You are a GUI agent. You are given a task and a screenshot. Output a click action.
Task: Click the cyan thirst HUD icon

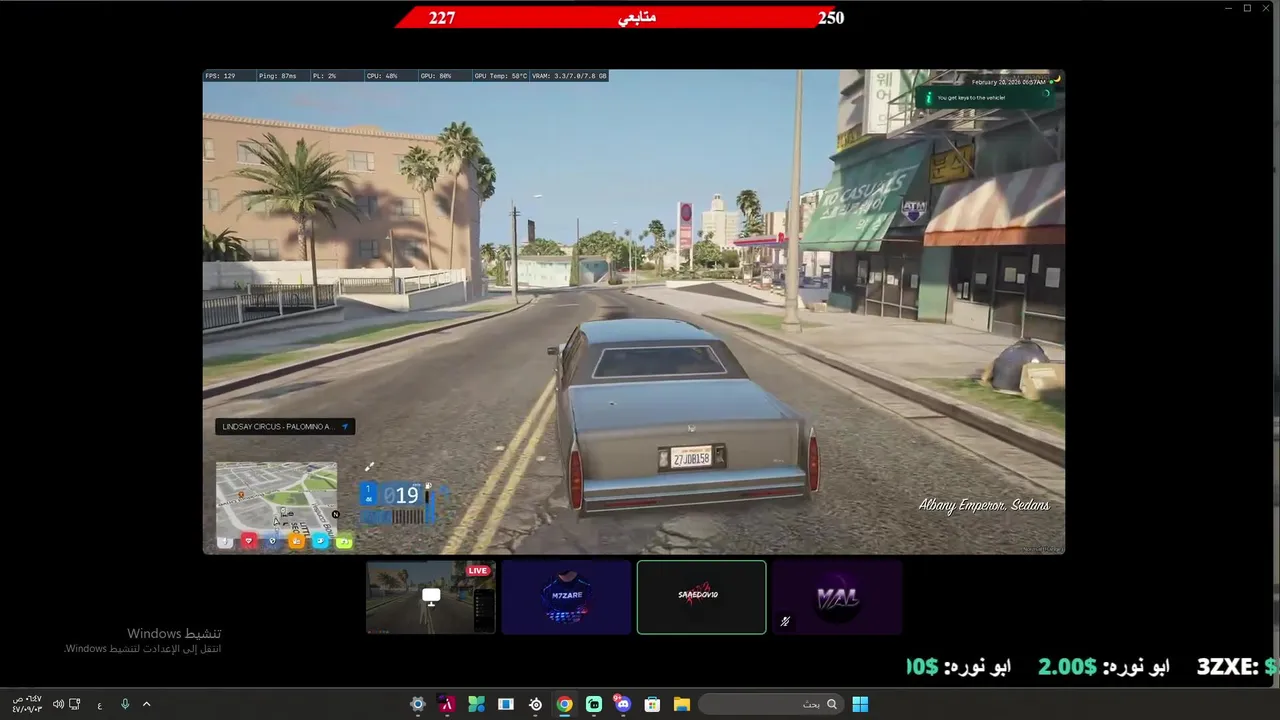[x=320, y=541]
